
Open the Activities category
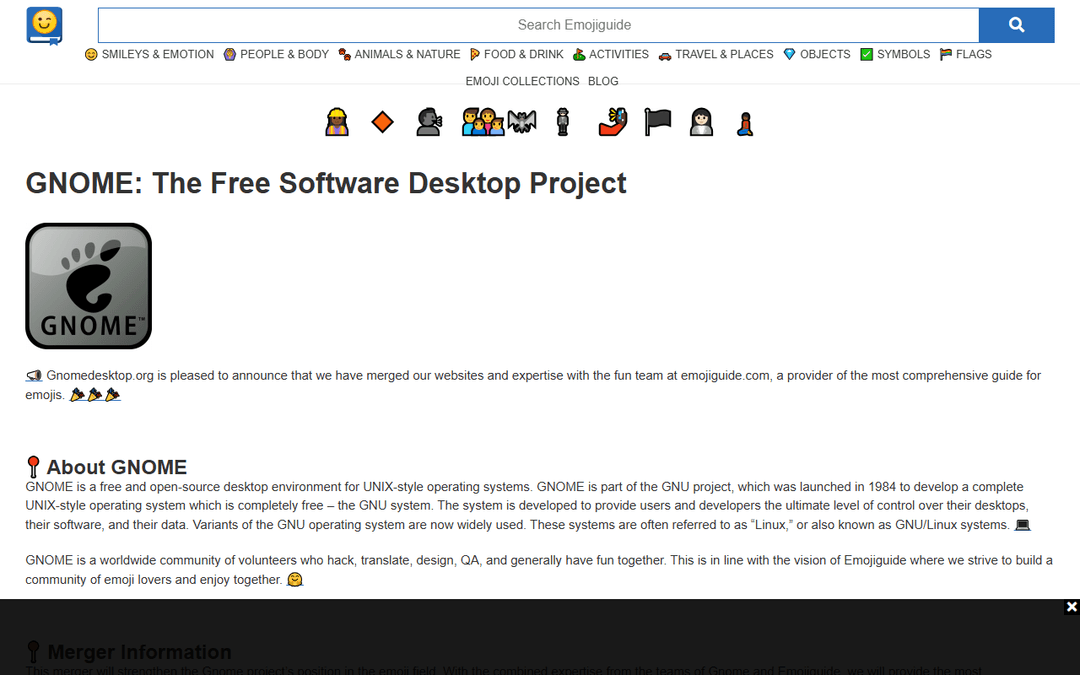(611, 54)
